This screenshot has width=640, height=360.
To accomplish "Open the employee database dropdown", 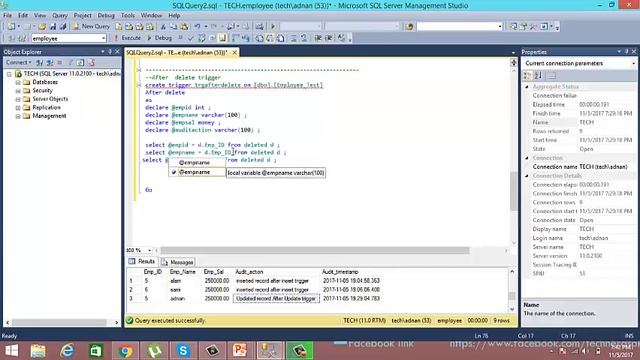I will [x=104, y=38].
